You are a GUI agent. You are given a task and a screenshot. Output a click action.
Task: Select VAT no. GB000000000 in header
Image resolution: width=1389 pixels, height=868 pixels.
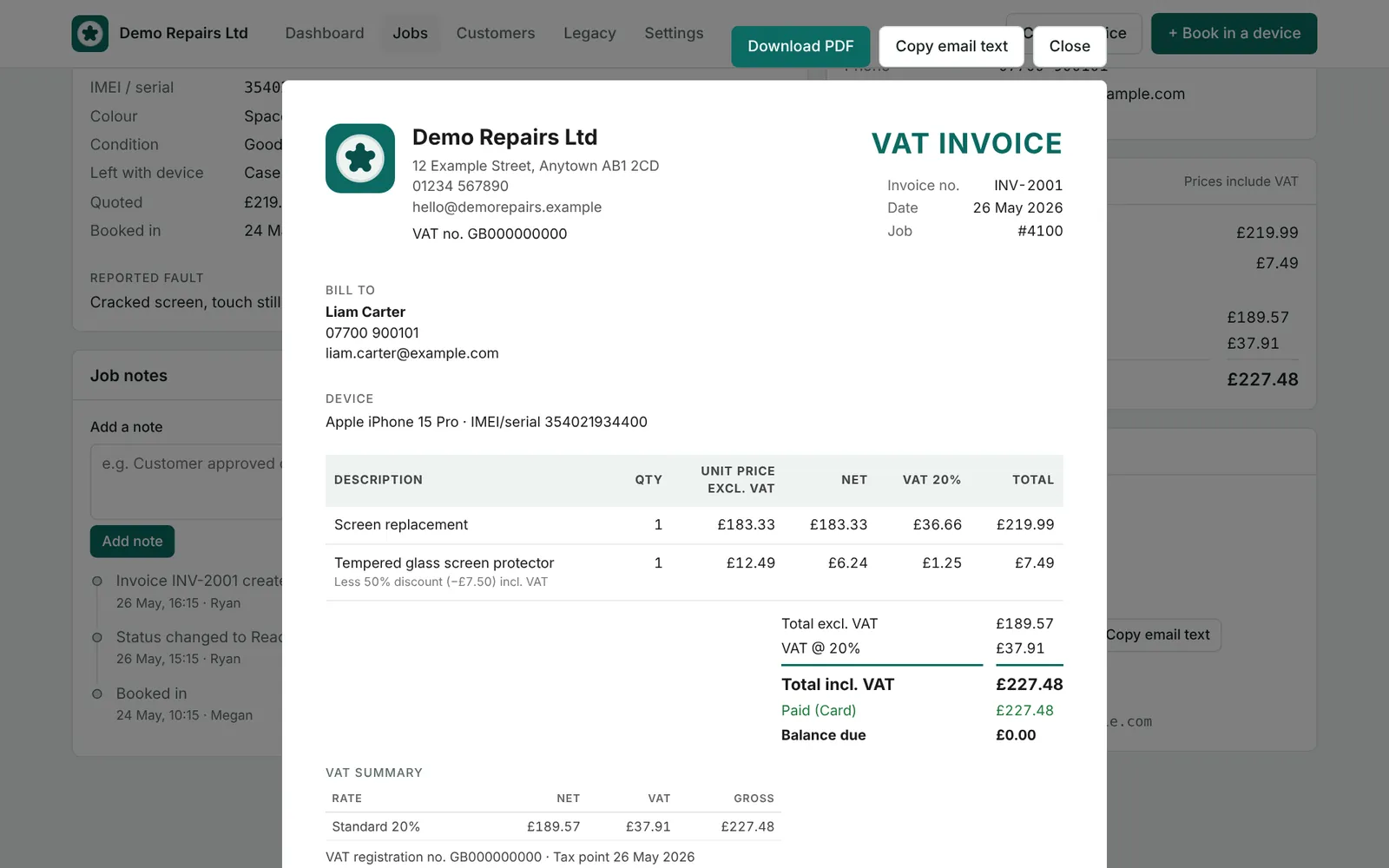(x=490, y=233)
